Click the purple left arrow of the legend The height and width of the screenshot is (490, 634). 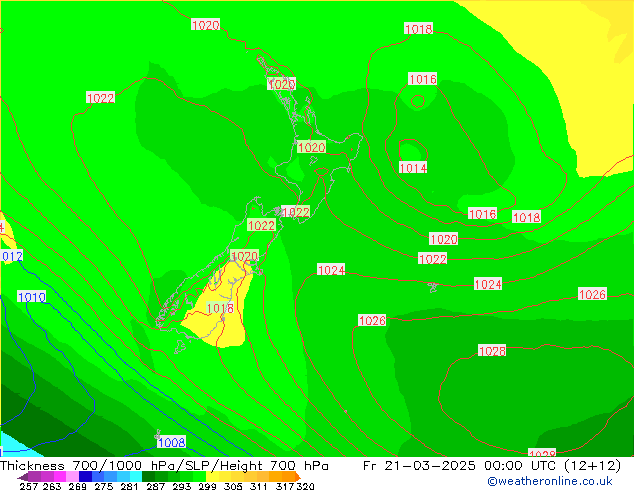[23, 477]
